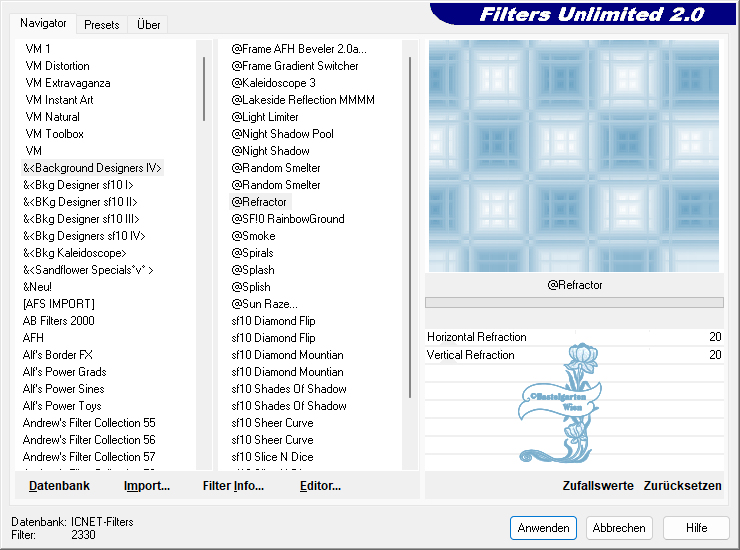The width and height of the screenshot is (740, 550).
Task: Pick AB Filters 2000 from the category list
Action: tap(59, 321)
